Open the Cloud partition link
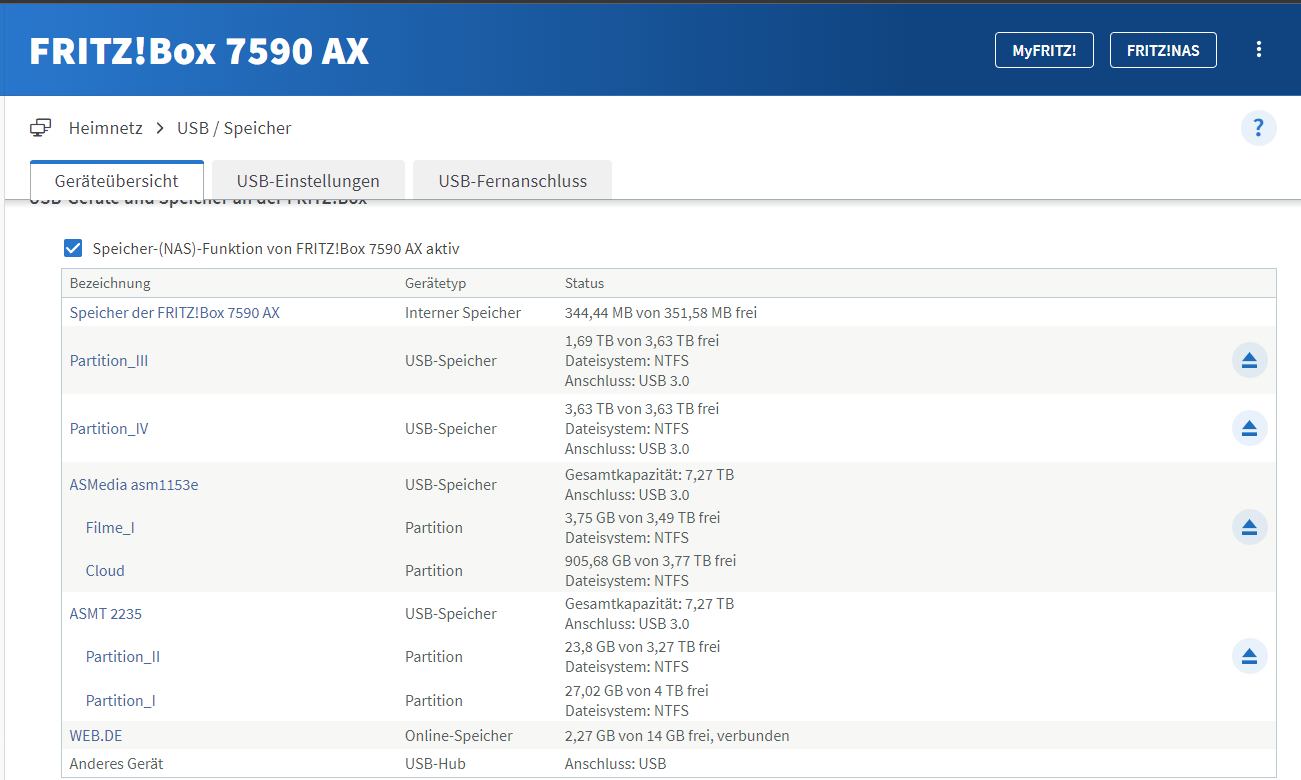Screen dimensions: 1301x780 [x=104, y=570]
